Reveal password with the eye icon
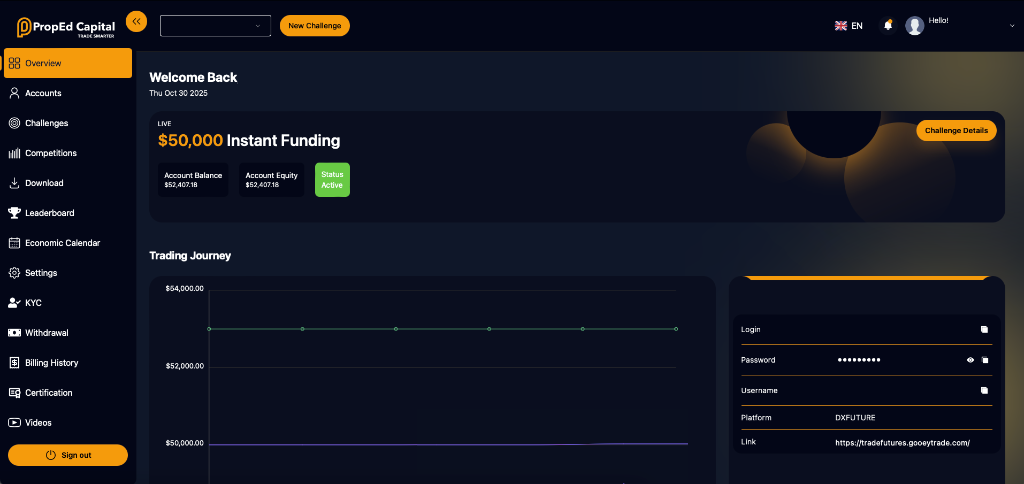Image resolution: width=1024 pixels, height=484 pixels. click(x=970, y=360)
